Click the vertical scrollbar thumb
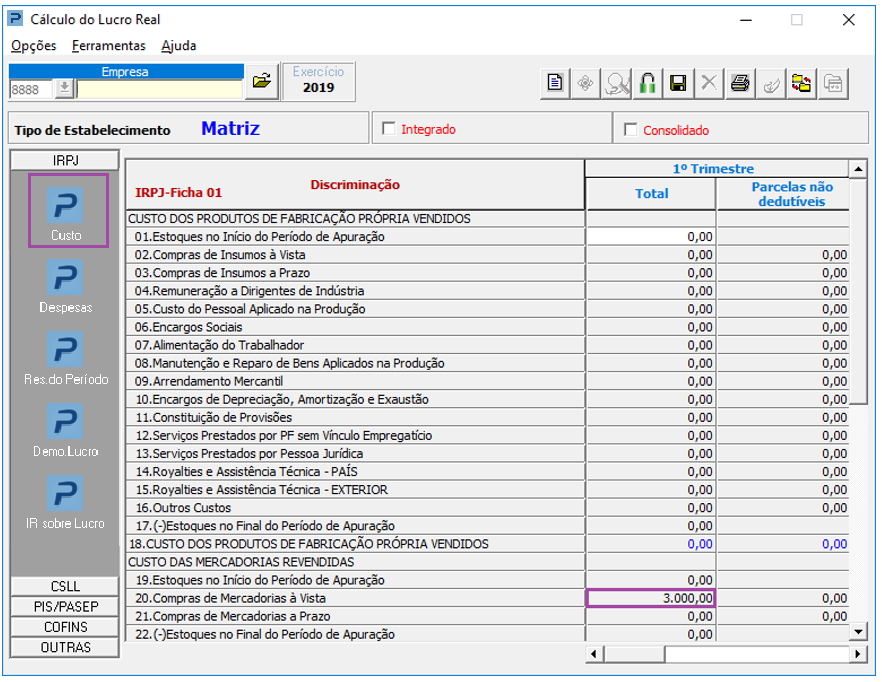Screen dimensions: 882x682 pos(858,291)
